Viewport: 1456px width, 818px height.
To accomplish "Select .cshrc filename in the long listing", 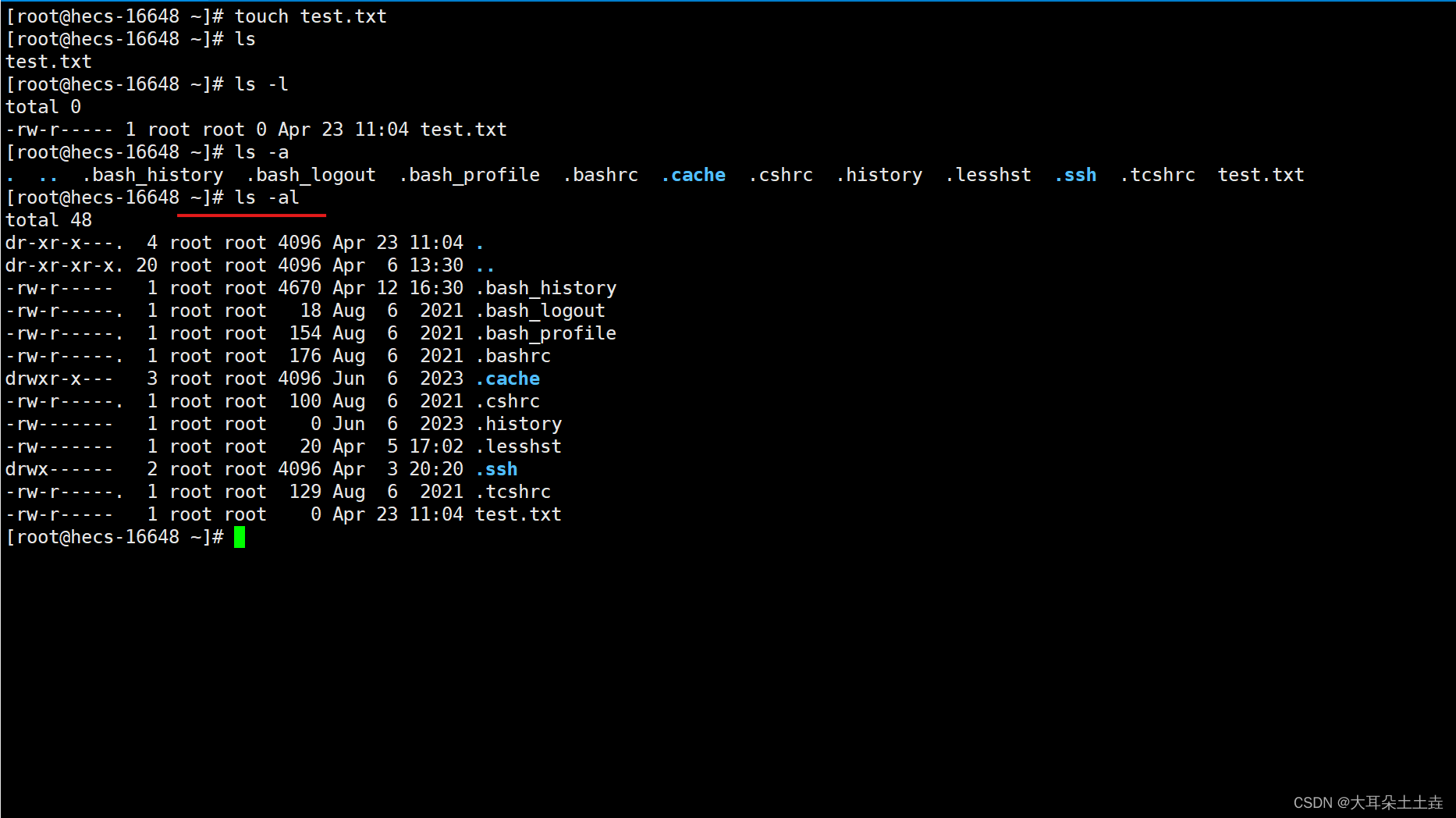I will pos(508,401).
